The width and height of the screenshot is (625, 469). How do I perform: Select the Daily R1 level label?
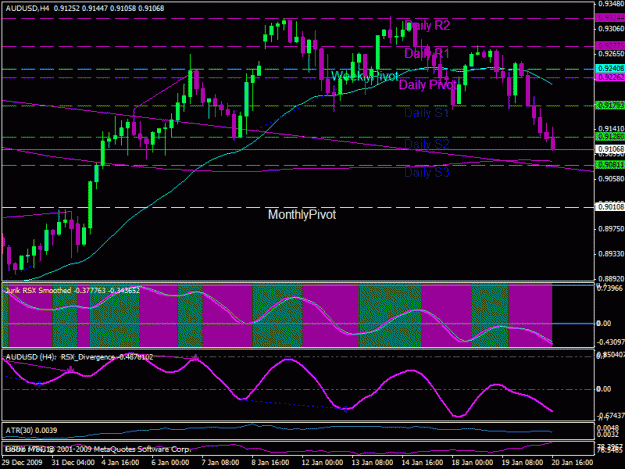point(427,53)
